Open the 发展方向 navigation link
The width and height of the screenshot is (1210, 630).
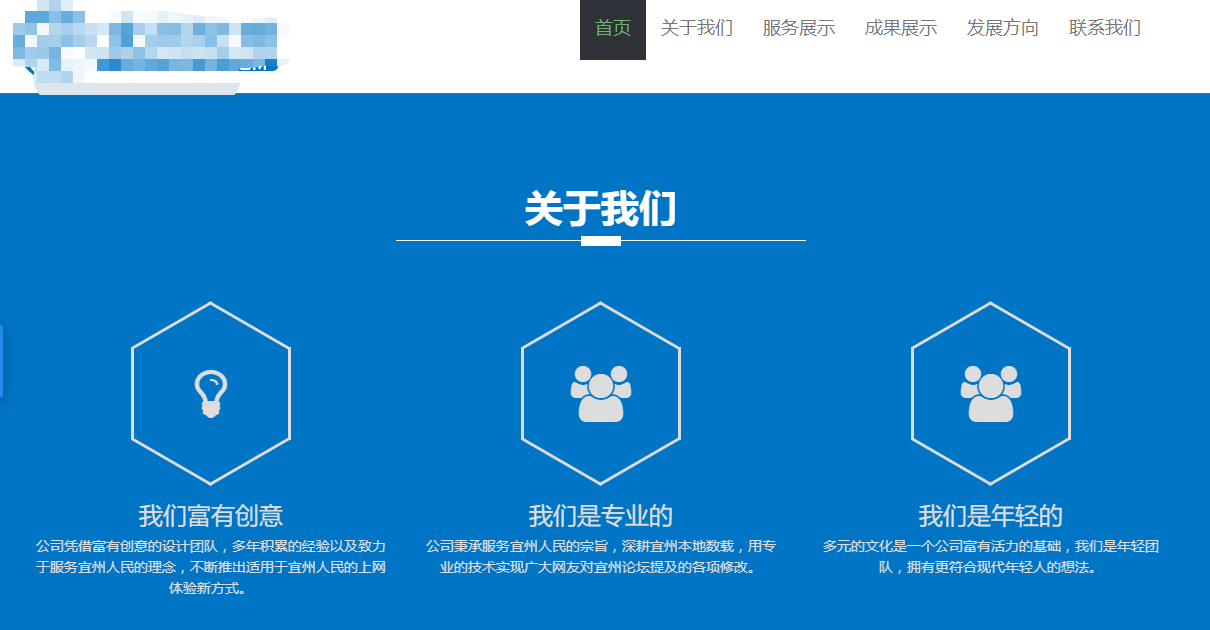pyautogui.click(x=1002, y=29)
